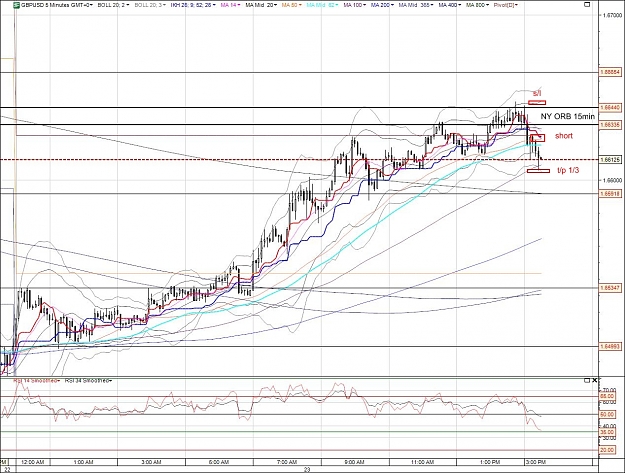
Task: Click the date 22 on the axis
Action: tap(7, 469)
